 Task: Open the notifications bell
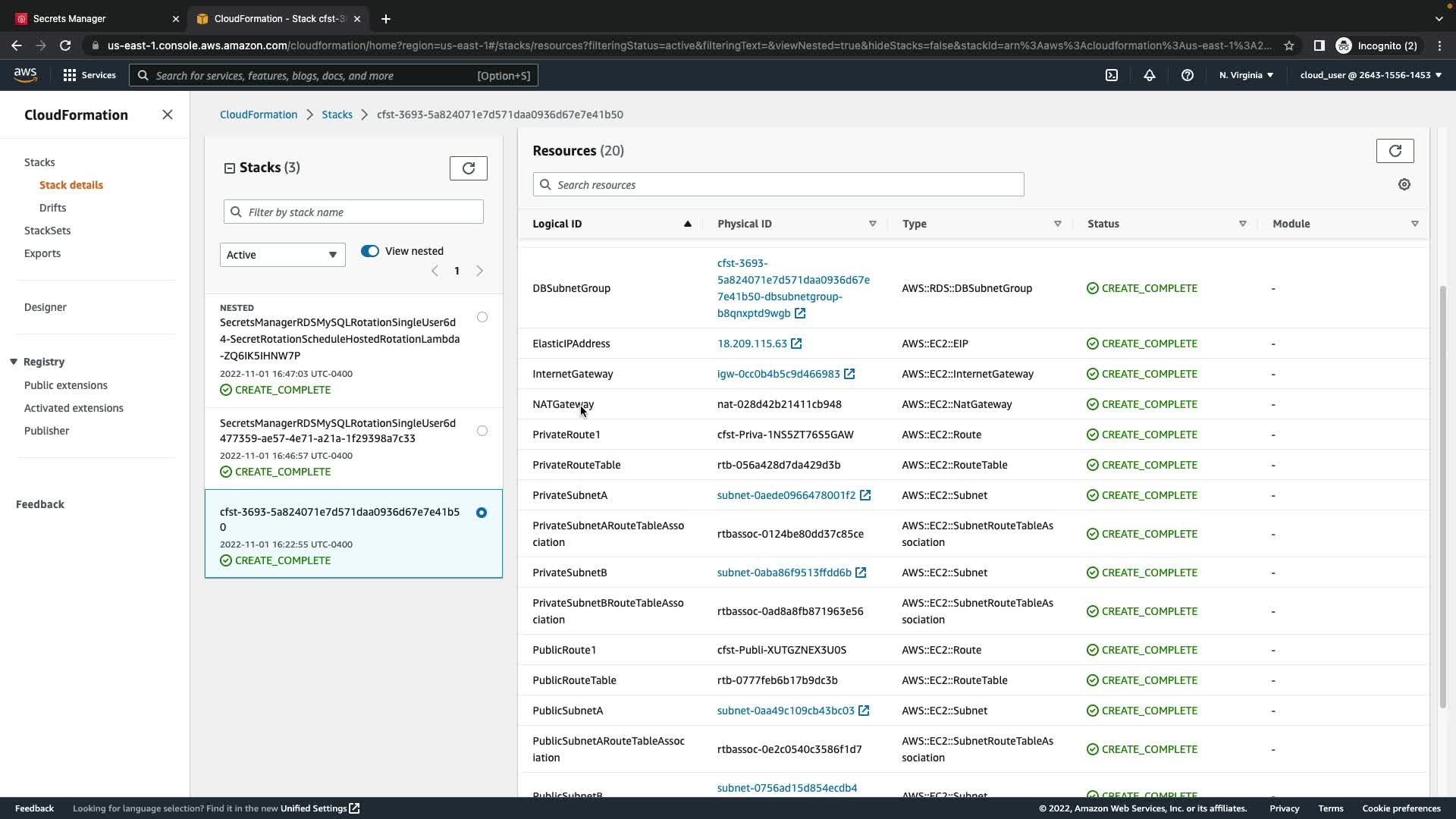coord(1149,75)
